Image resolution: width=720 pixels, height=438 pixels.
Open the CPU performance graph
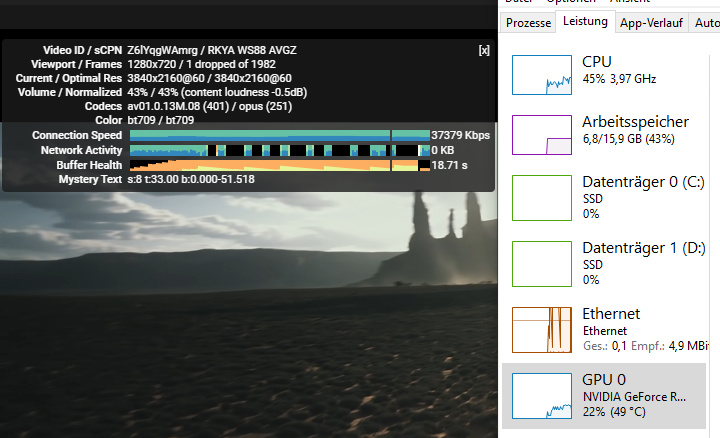(542, 75)
